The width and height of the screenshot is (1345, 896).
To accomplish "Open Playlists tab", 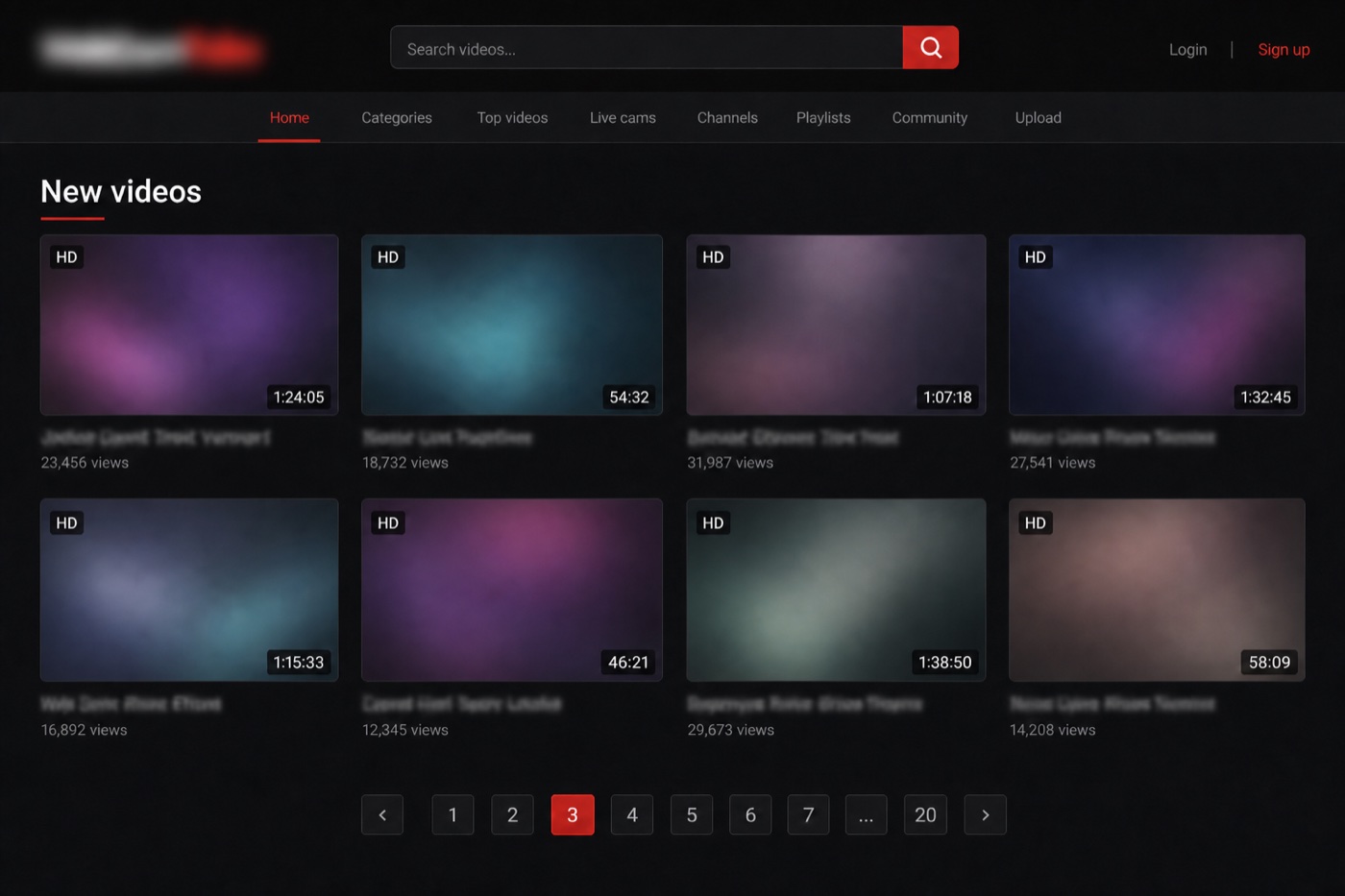I will (x=823, y=117).
